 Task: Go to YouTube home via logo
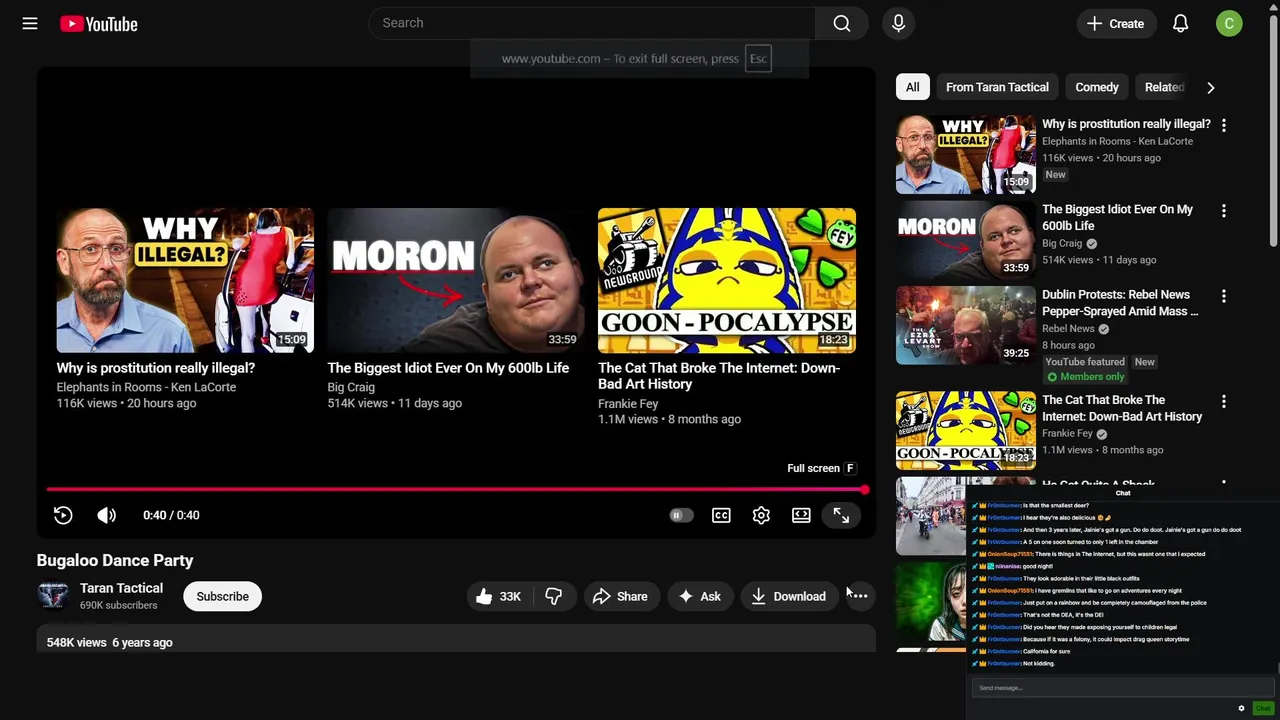click(98, 24)
